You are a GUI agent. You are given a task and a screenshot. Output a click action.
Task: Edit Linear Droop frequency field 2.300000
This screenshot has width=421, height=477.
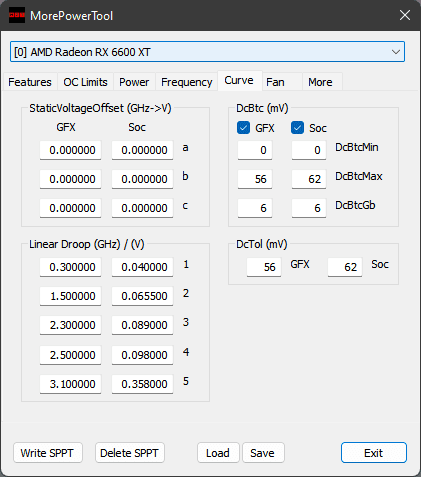pos(70,325)
